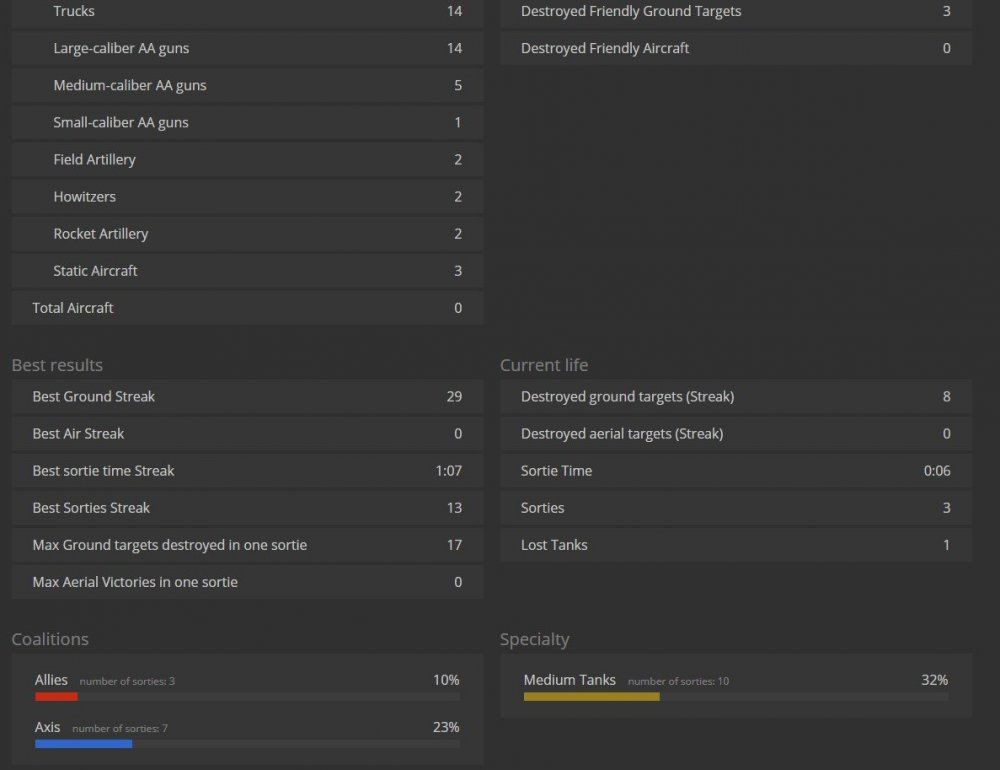The height and width of the screenshot is (770, 1000).
Task: Select the Medium Tanks specialty label
Action: click(x=569, y=680)
